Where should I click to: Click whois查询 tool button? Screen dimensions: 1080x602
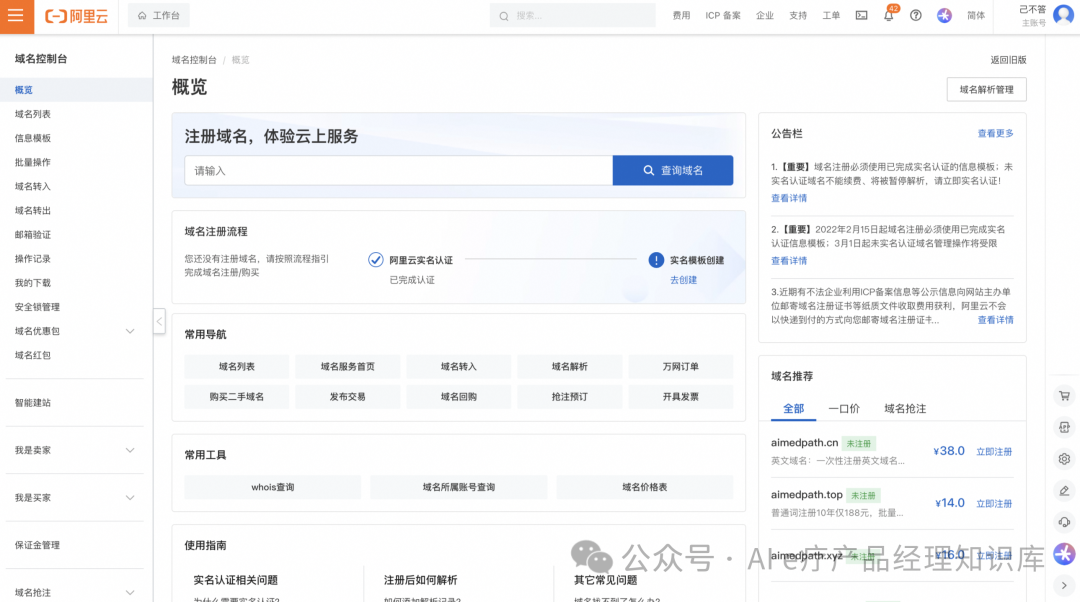[x=273, y=487]
